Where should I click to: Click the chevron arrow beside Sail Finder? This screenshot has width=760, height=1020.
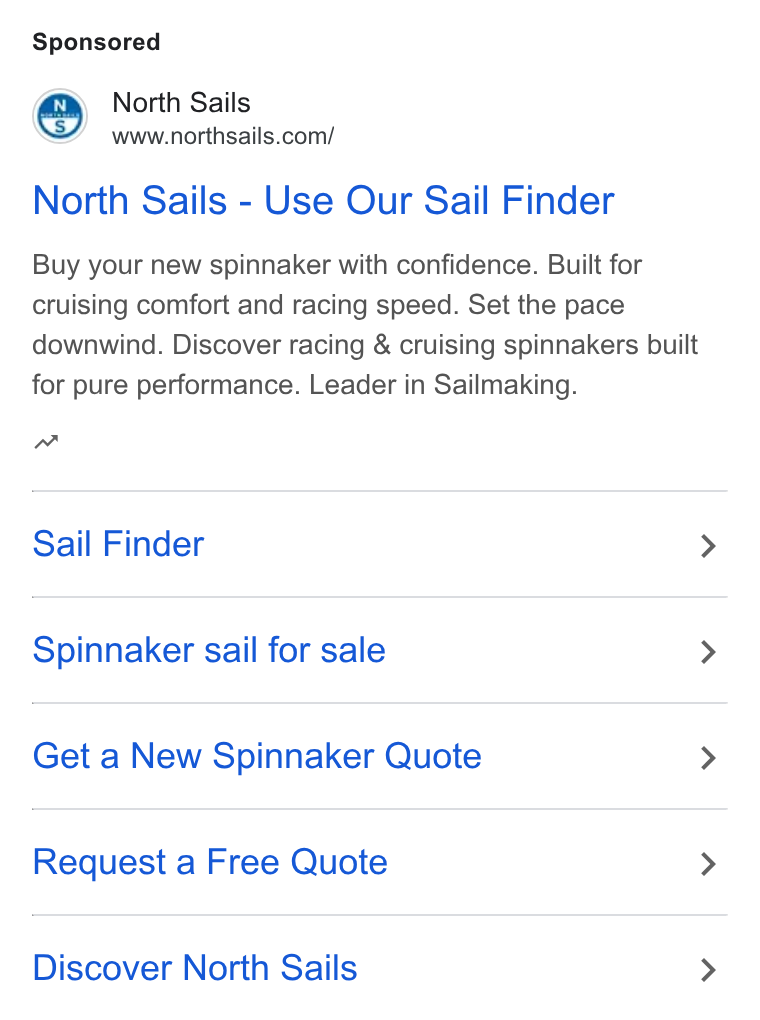pos(708,545)
